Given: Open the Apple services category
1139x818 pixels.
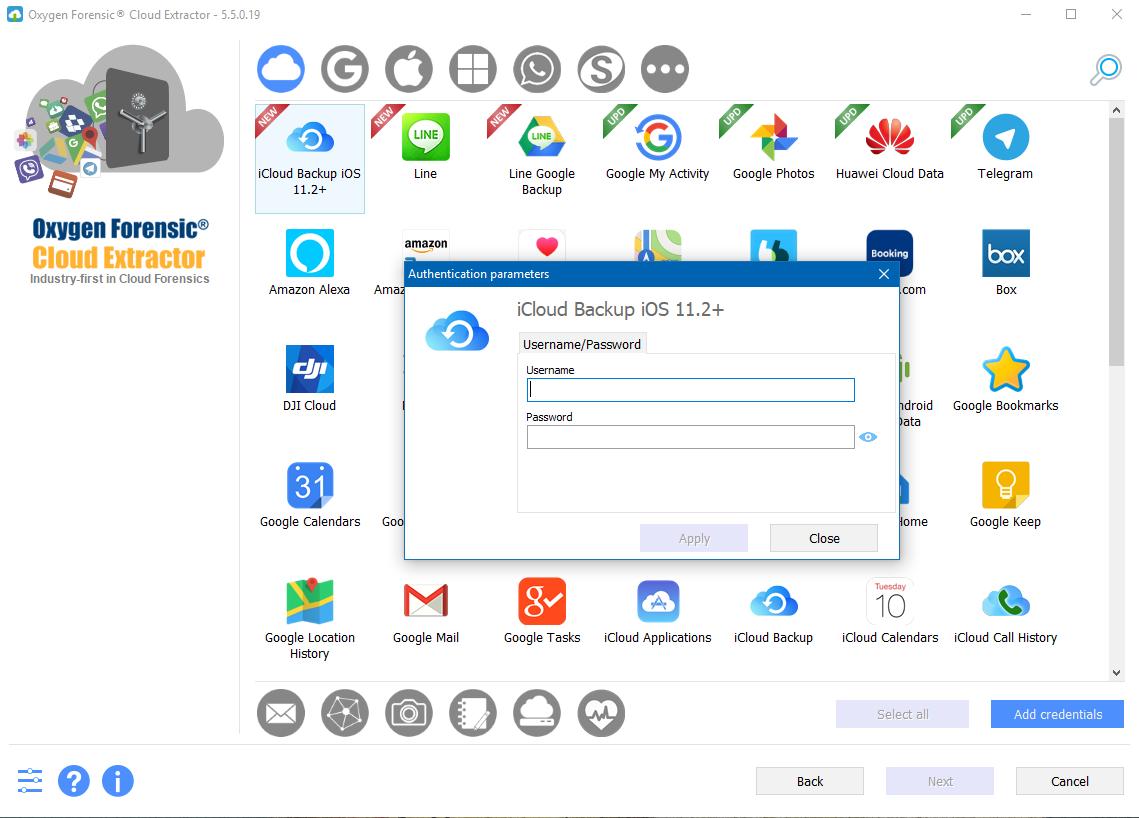Looking at the screenshot, I should [408, 69].
